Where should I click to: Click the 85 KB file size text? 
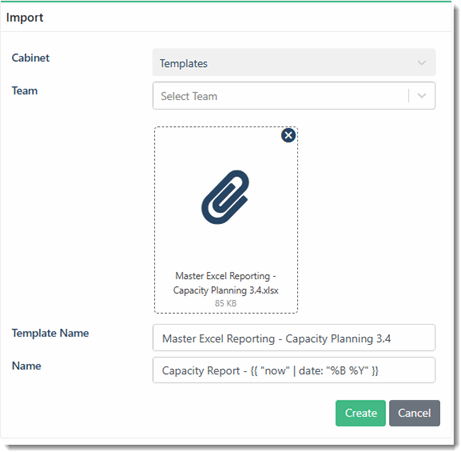pos(226,303)
